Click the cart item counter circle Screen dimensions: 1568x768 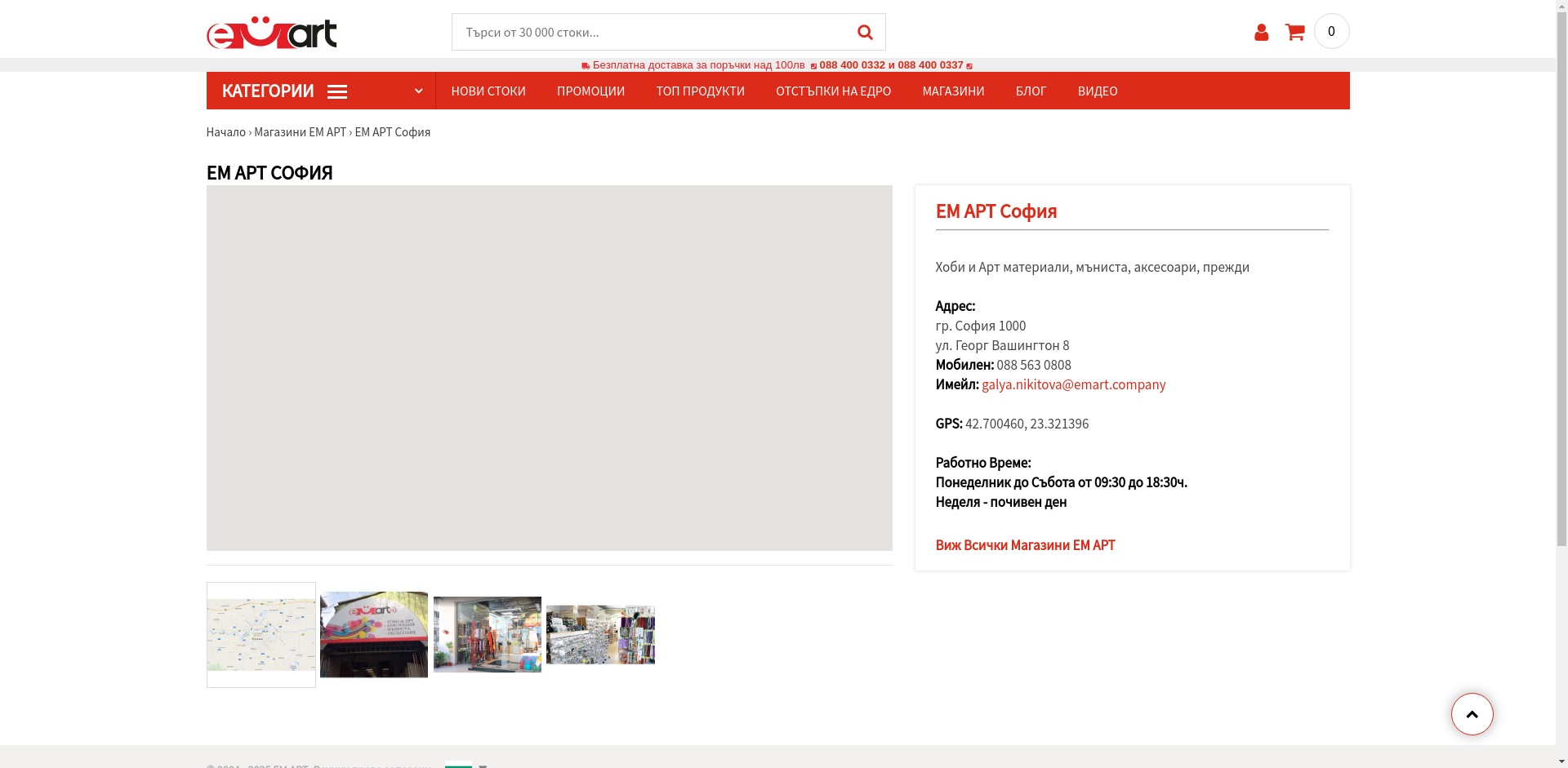(1331, 31)
